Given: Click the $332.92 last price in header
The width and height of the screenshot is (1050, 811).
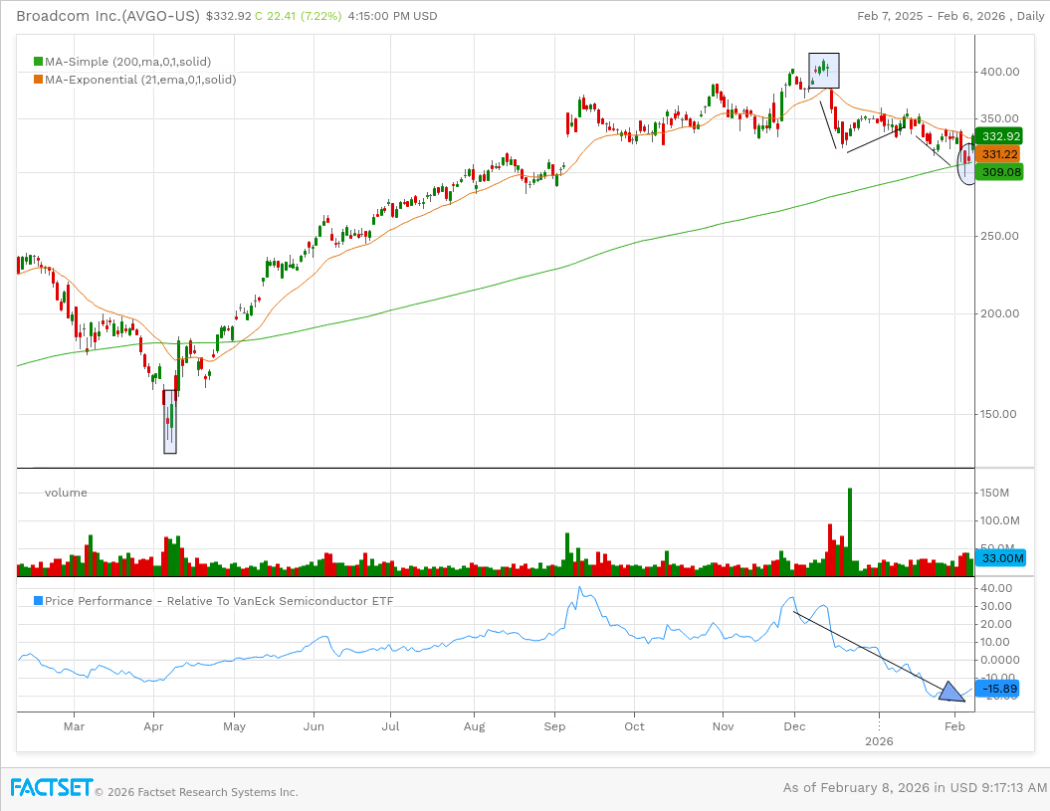Looking at the screenshot, I should tap(228, 16).
